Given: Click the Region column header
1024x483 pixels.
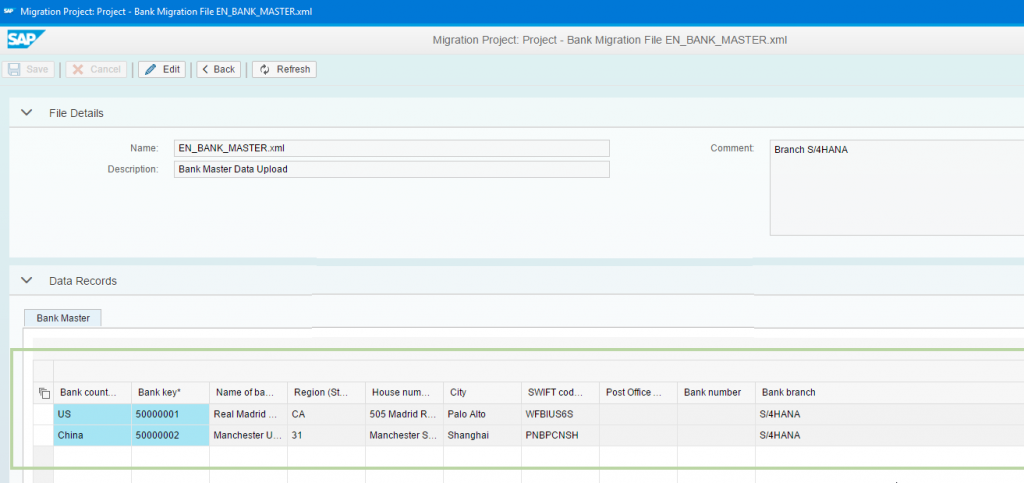Looking at the screenshot, I should pyautogui.click(x=327, y=392).
